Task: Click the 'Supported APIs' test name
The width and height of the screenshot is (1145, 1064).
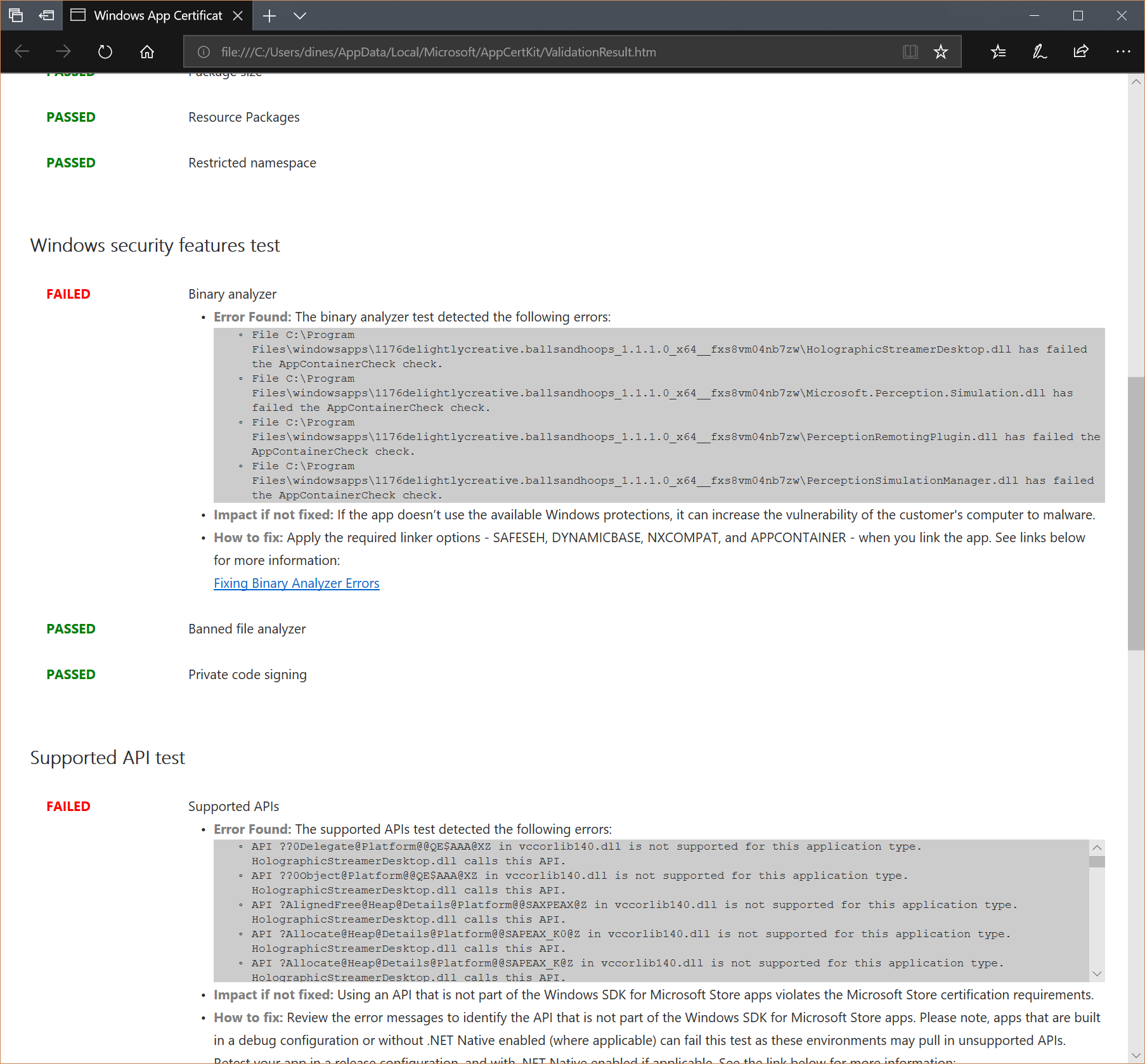Action: point(234,807)
